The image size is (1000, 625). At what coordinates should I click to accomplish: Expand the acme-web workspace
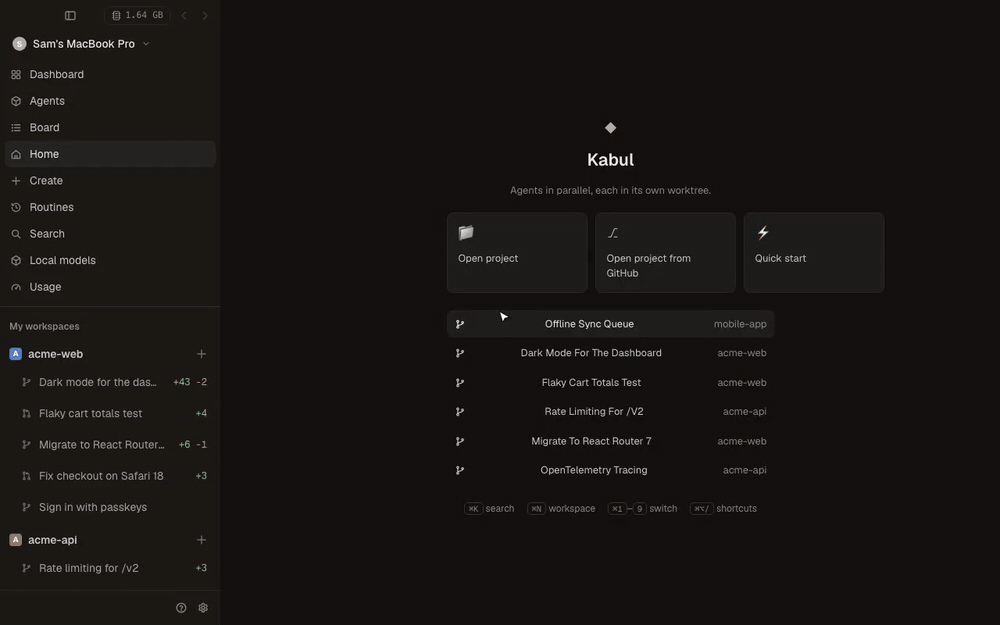coord(55,354)
